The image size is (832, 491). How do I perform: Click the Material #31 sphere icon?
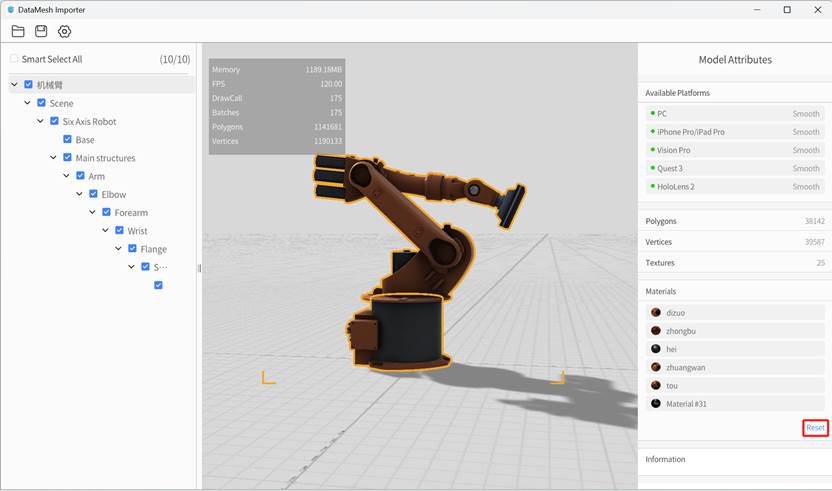click(x=656, y=403)
